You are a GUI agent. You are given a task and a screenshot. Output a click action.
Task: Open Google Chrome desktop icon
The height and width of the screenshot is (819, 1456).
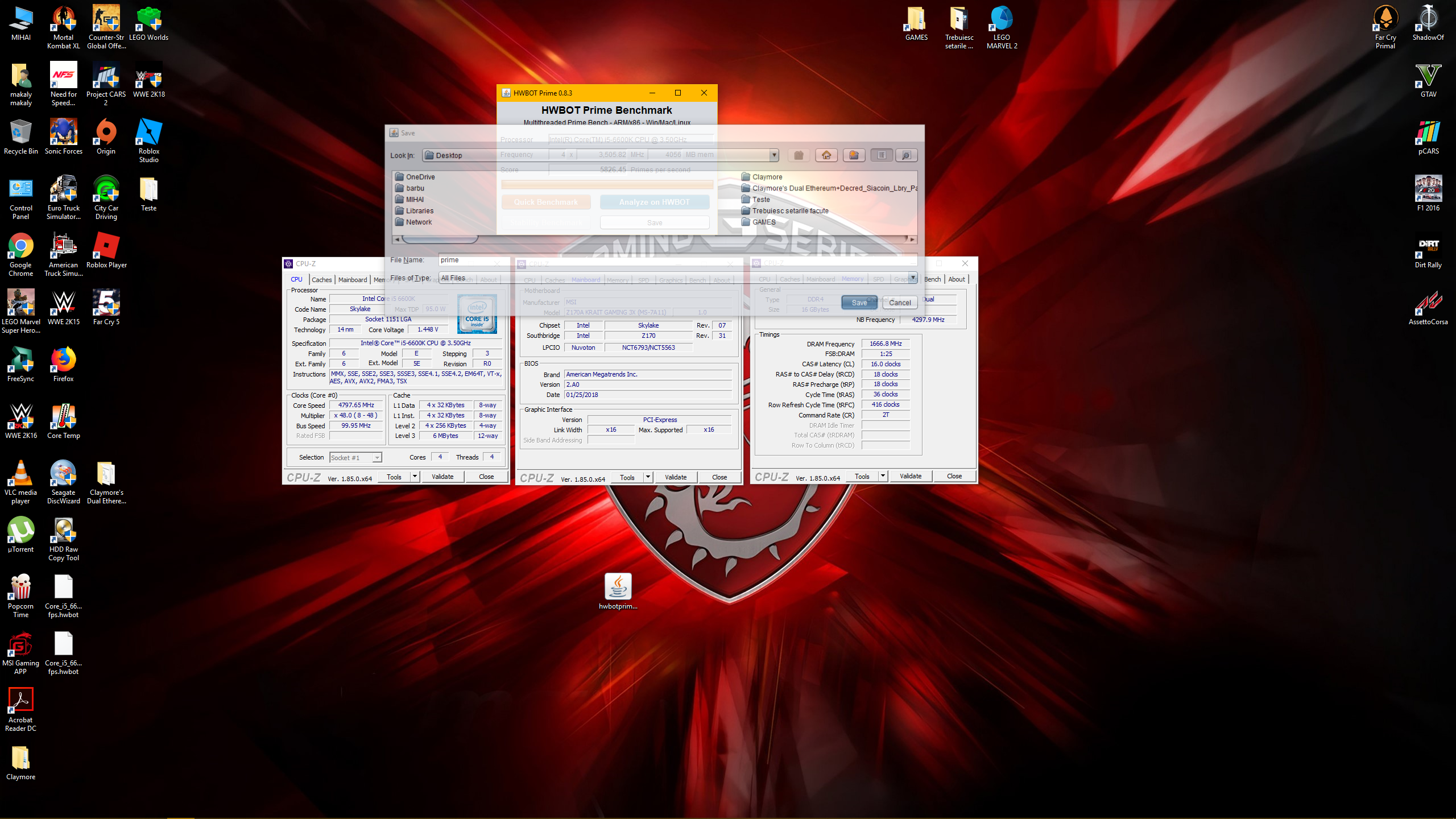pos(21,254)
